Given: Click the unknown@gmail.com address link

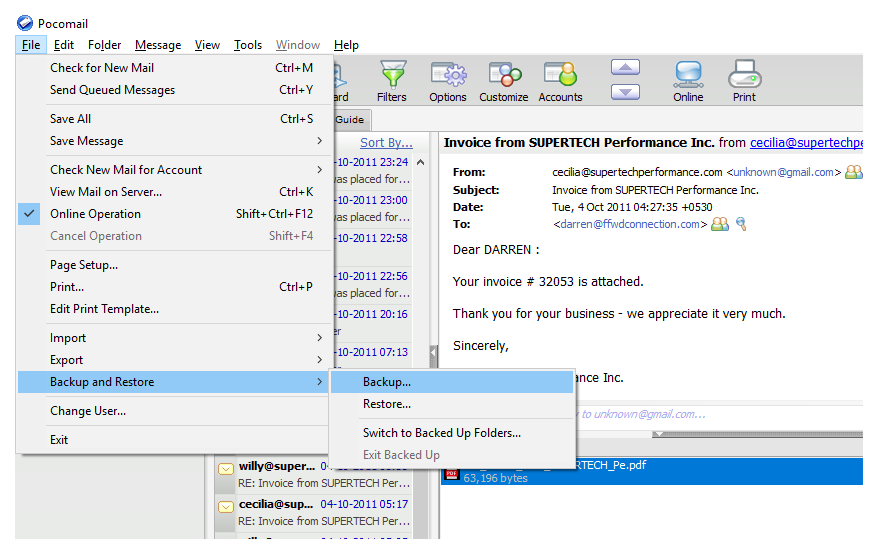Looking at the screenshot, I should (783, 172).
